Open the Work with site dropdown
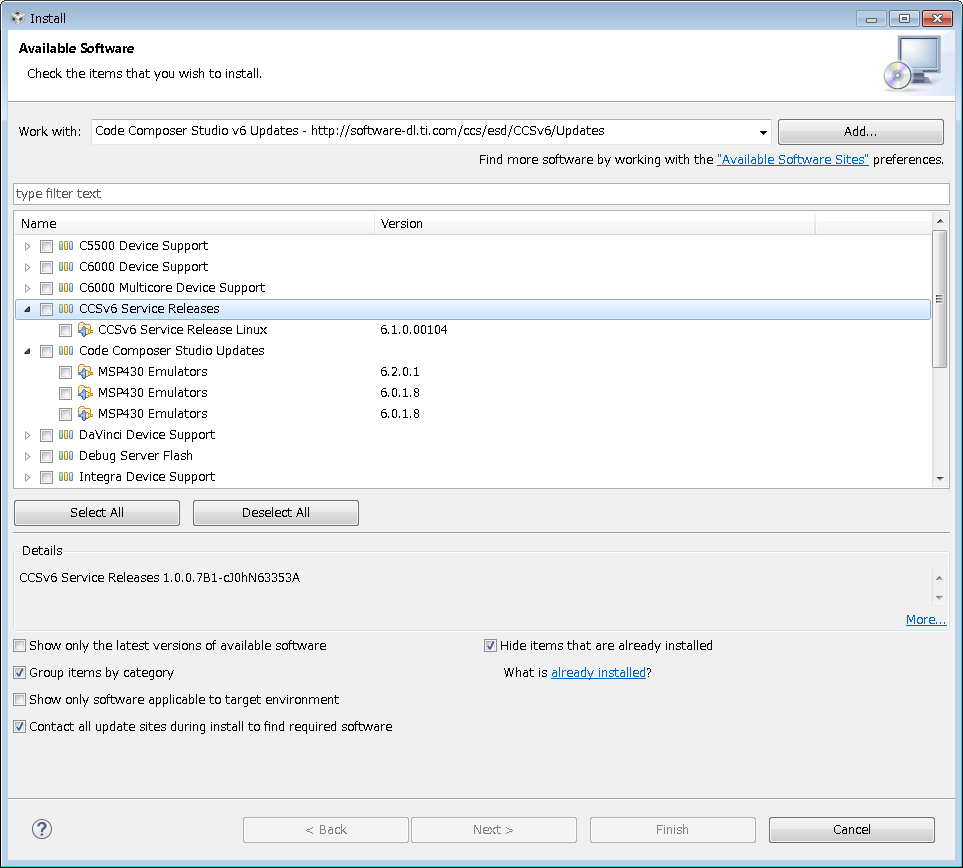Screen dimensions: 963x868 coord(763,132)
